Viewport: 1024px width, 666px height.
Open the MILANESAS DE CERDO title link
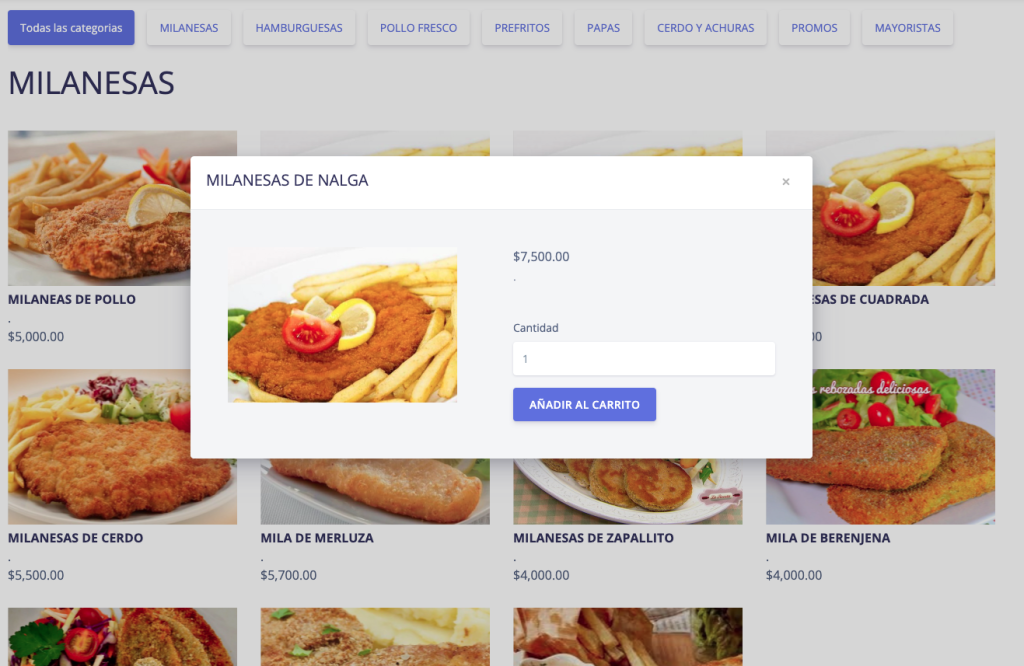point(75,538)
